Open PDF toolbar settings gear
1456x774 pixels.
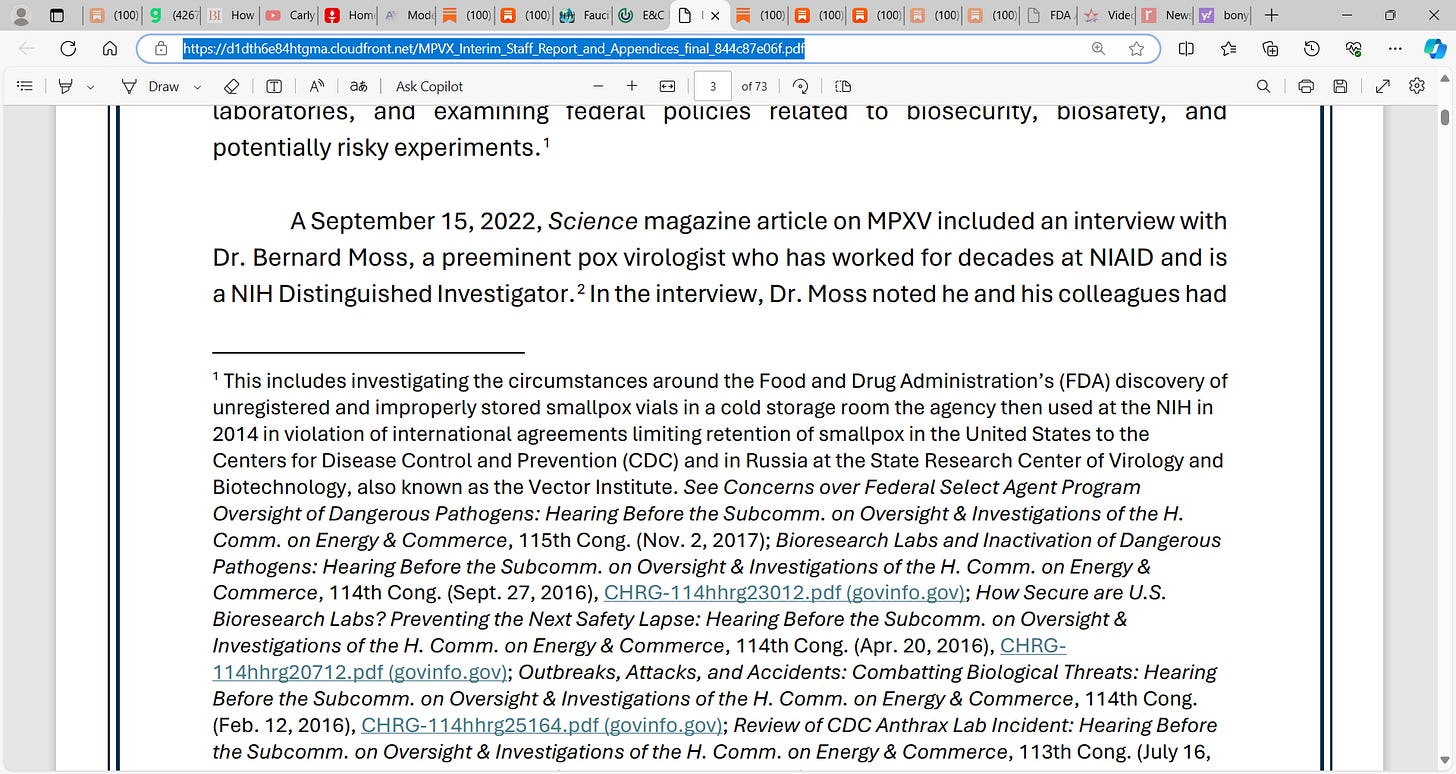[x=1416, y=86]
